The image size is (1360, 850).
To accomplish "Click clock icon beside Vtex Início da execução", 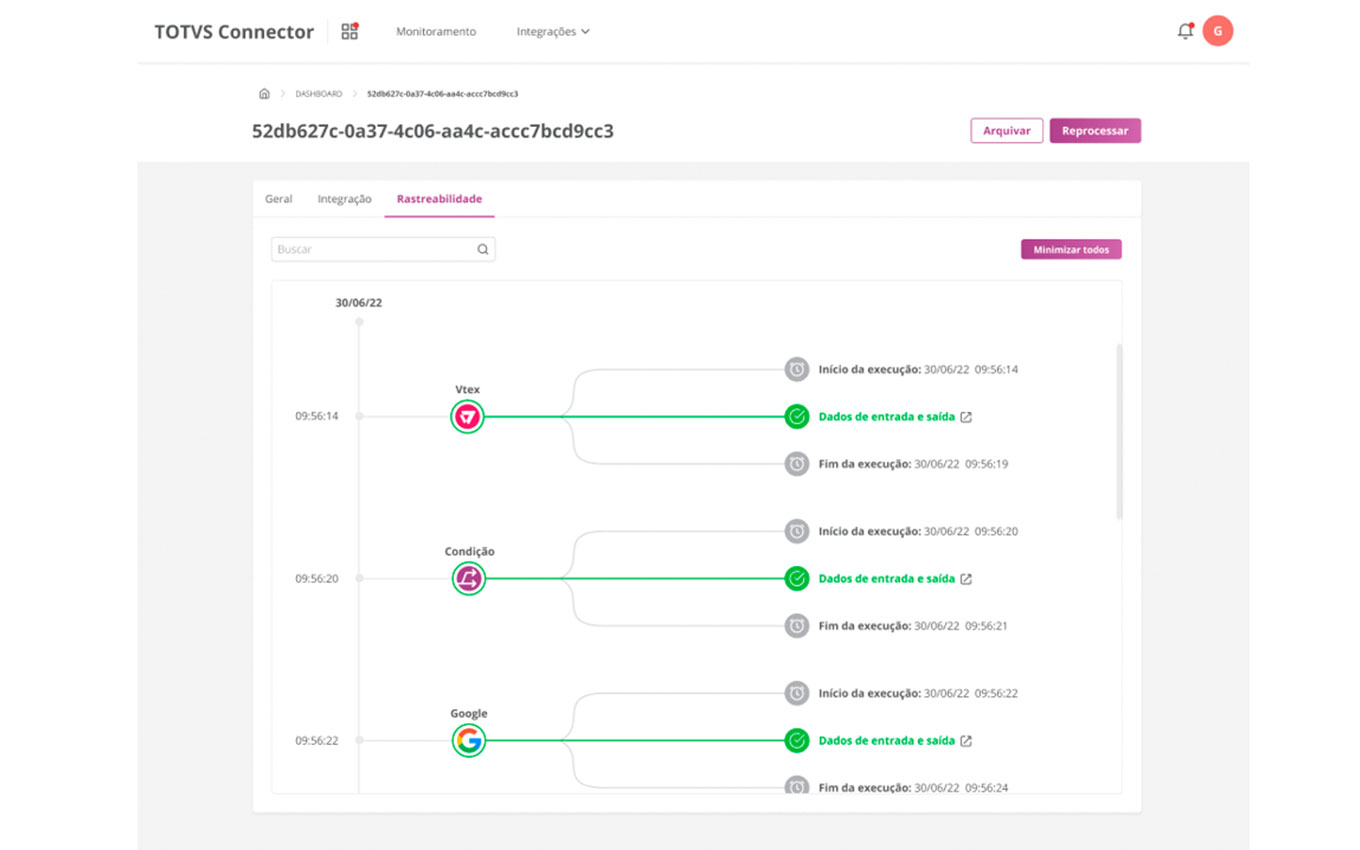I will (x=796, y=369).
